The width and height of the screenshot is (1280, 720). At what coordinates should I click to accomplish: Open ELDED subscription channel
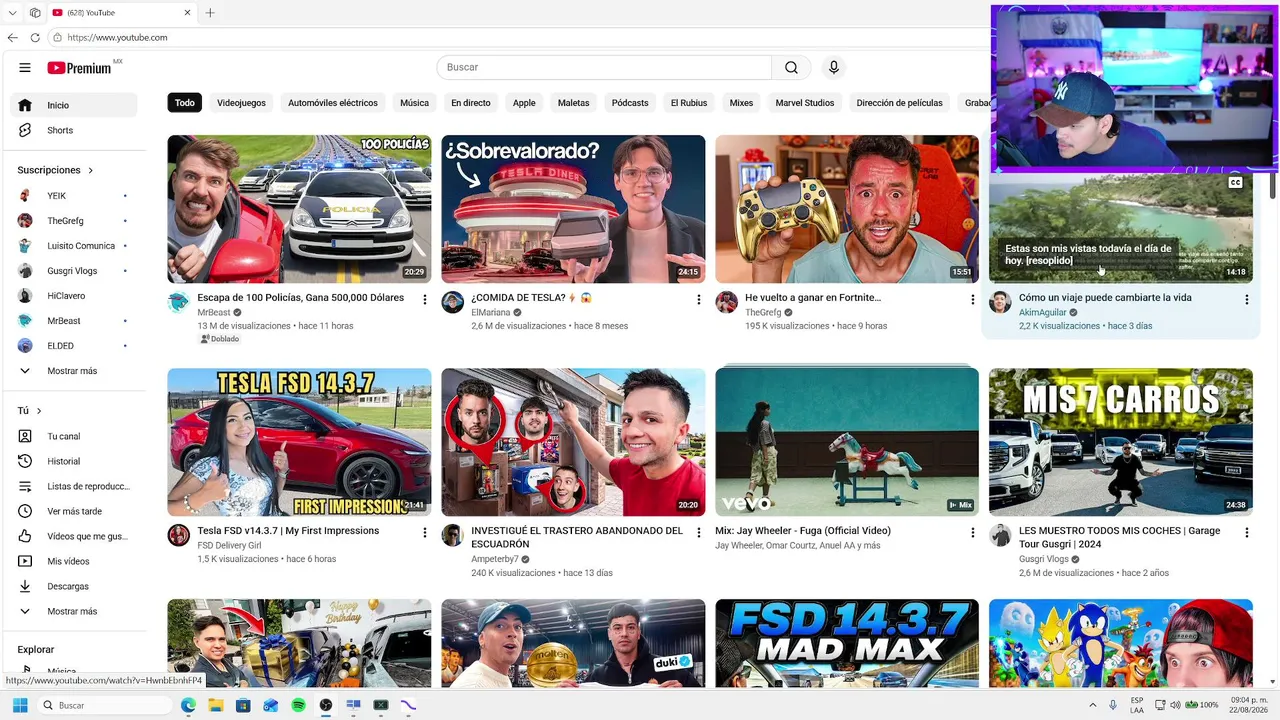(74, 346)
